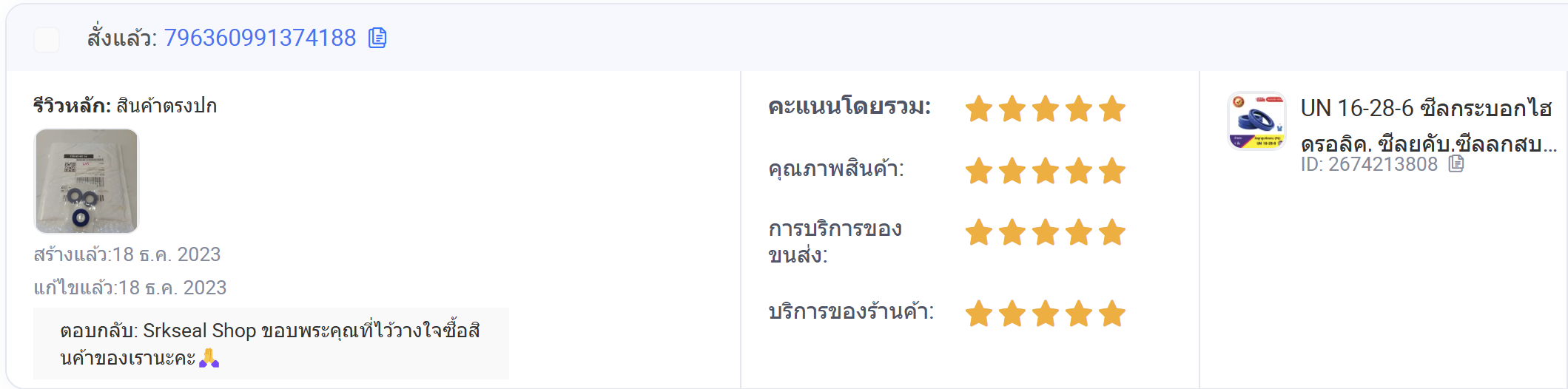Click the first star of คะแนนโดยรวม rating
The height and width of the screenshot is (389, 1568).
pyautogui.click(x=978, y=109)
